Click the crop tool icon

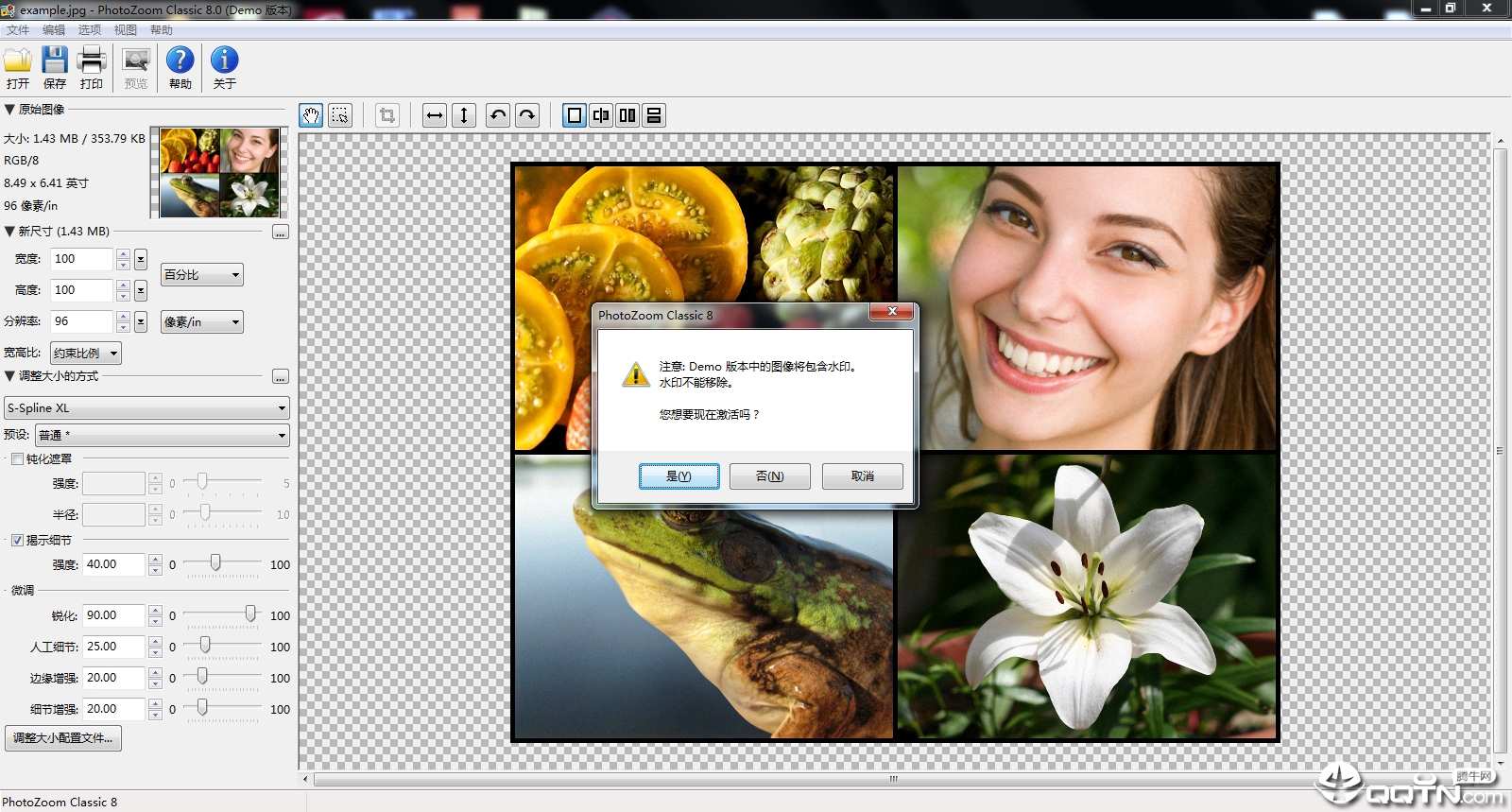point(387,115)
